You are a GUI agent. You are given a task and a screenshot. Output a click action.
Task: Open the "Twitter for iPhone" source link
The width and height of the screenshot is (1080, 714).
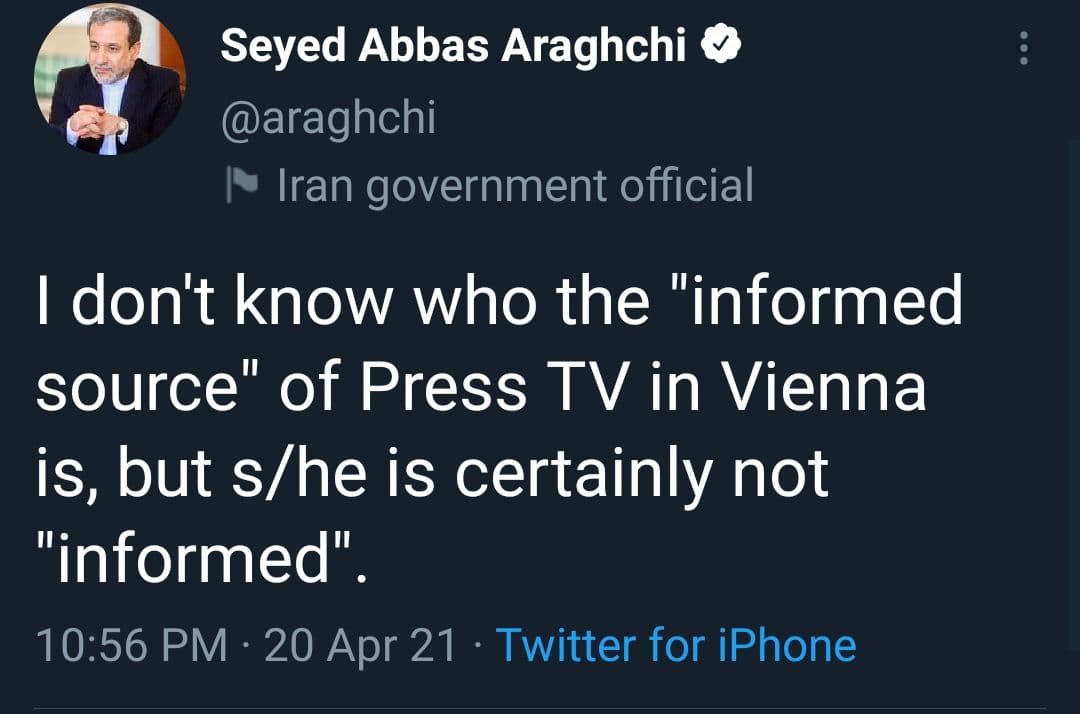pos(676,645)
